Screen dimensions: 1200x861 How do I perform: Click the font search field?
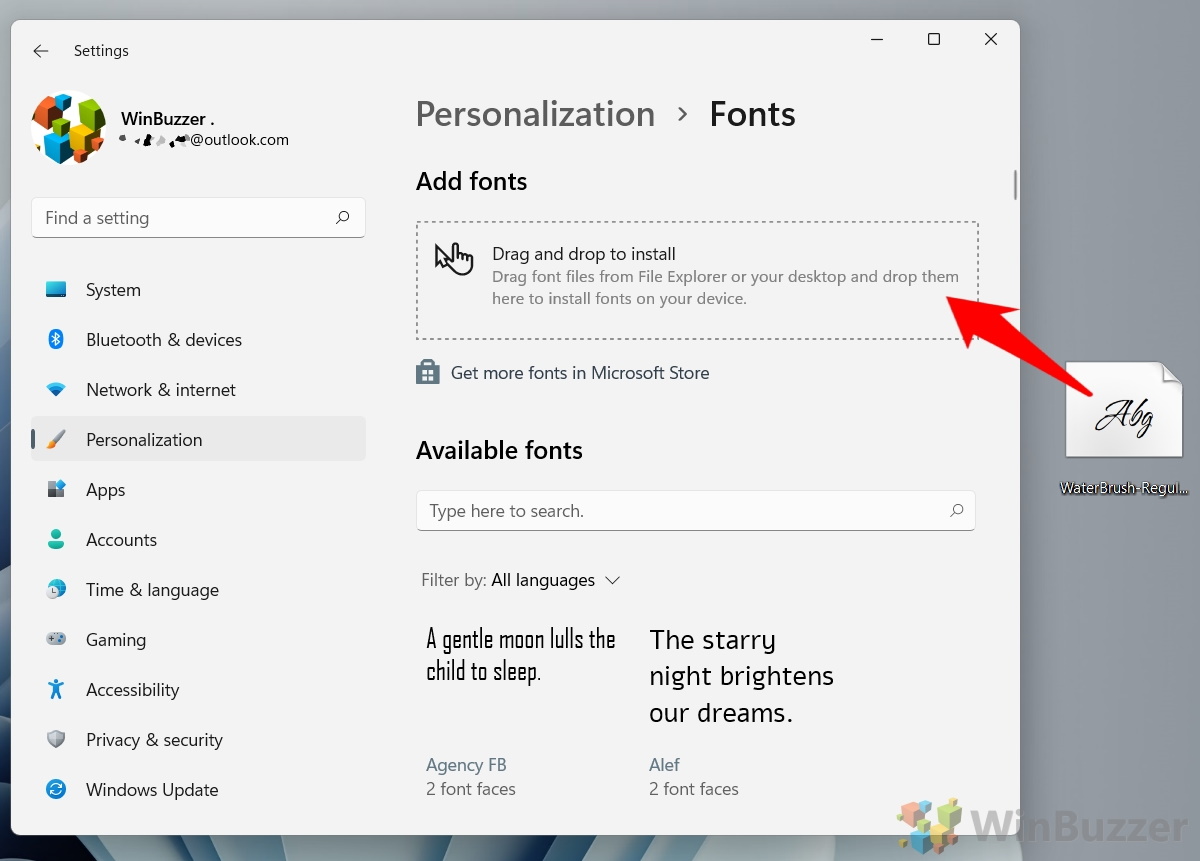click(x=696, y=510)
